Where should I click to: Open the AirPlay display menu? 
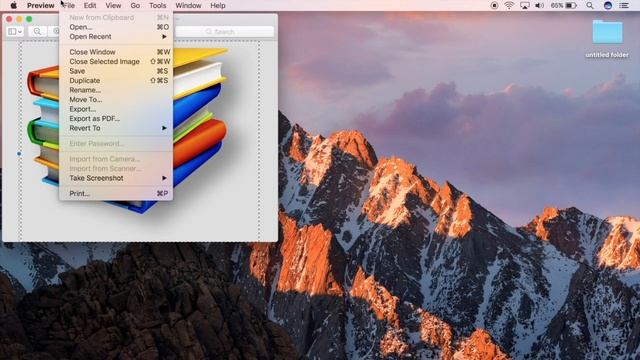[524, 5]
